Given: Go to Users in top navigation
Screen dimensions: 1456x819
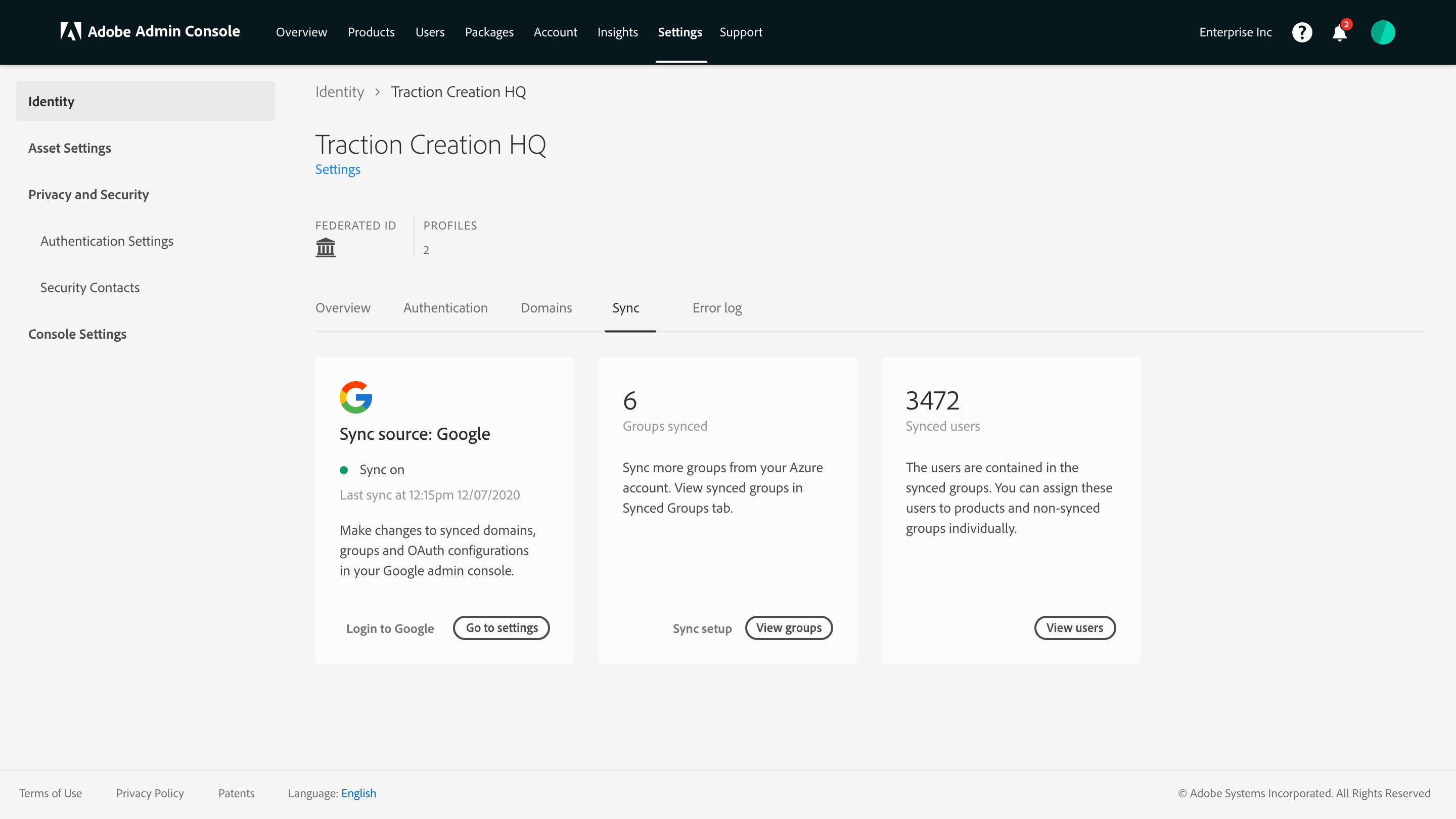Looking at the screenshot, I should (430, 32).
